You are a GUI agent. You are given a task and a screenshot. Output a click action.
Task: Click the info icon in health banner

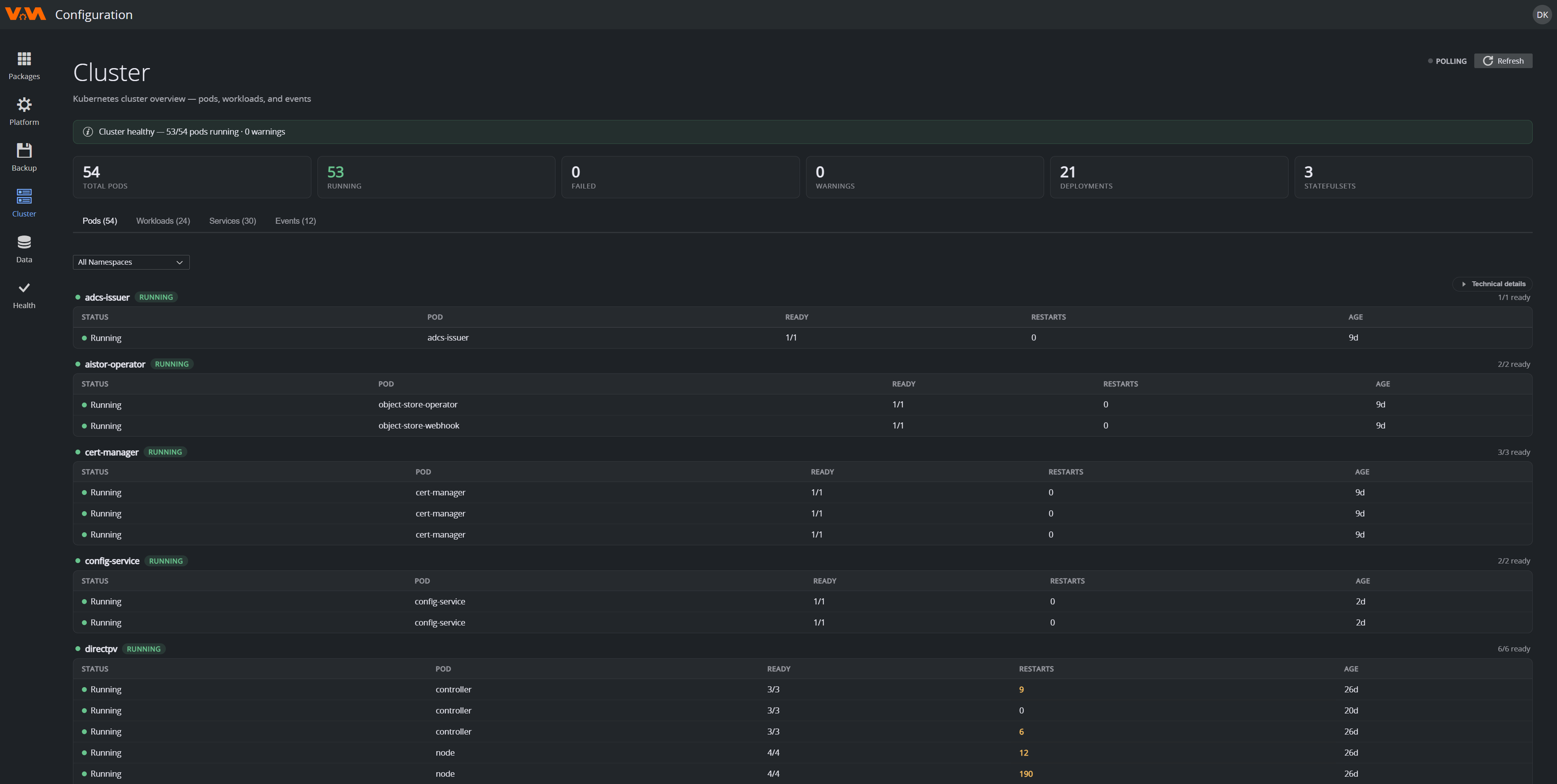(x=88, y=132)
